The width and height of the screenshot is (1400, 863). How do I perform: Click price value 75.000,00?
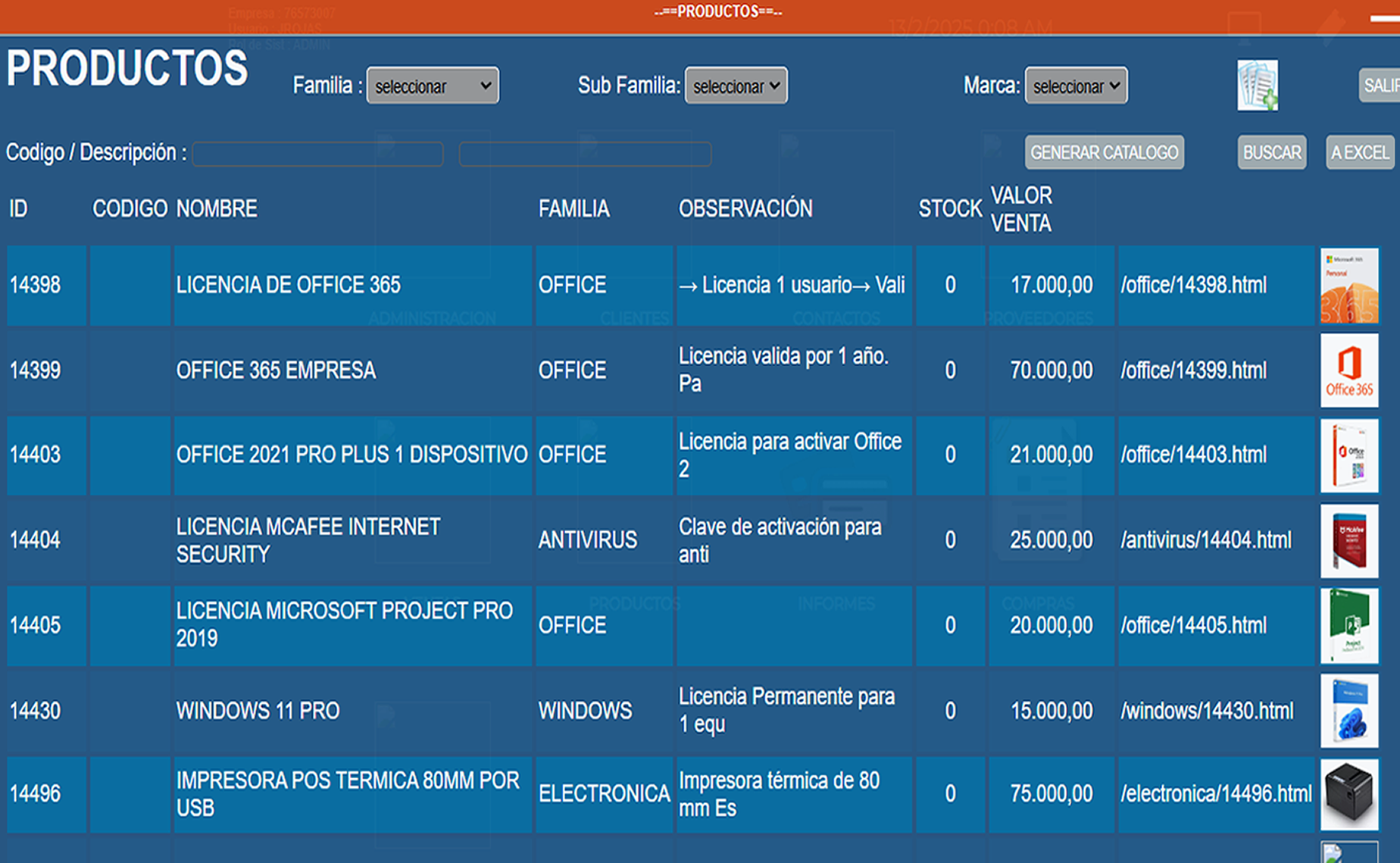point(1052,793)
